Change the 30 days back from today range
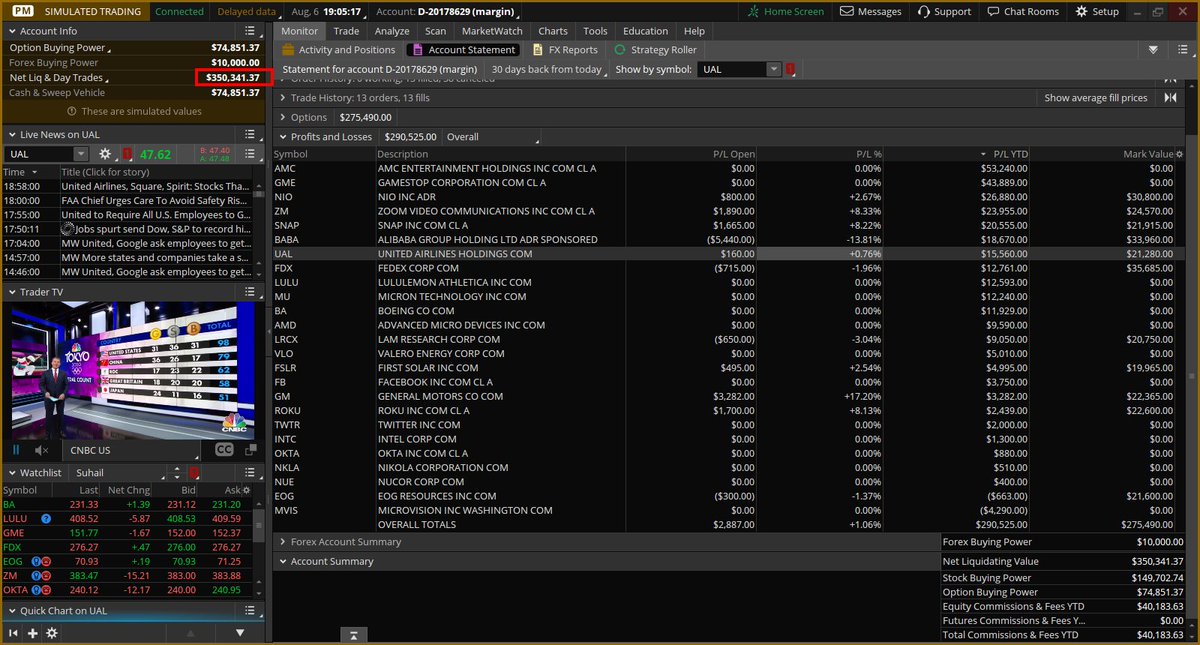1200x645 pixels. point(547,69)
